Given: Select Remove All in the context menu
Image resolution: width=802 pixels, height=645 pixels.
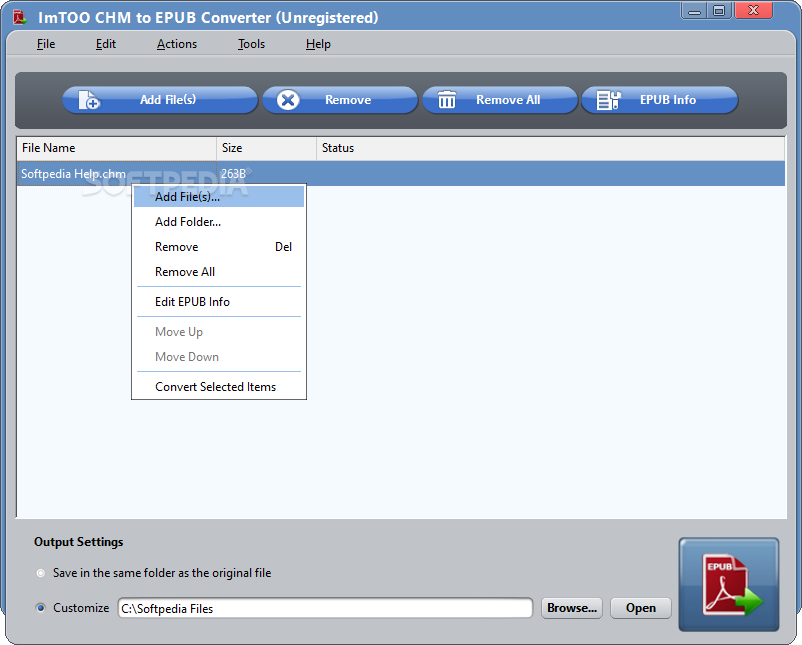Looking at the screenshot, I should [x=219, y=272].
